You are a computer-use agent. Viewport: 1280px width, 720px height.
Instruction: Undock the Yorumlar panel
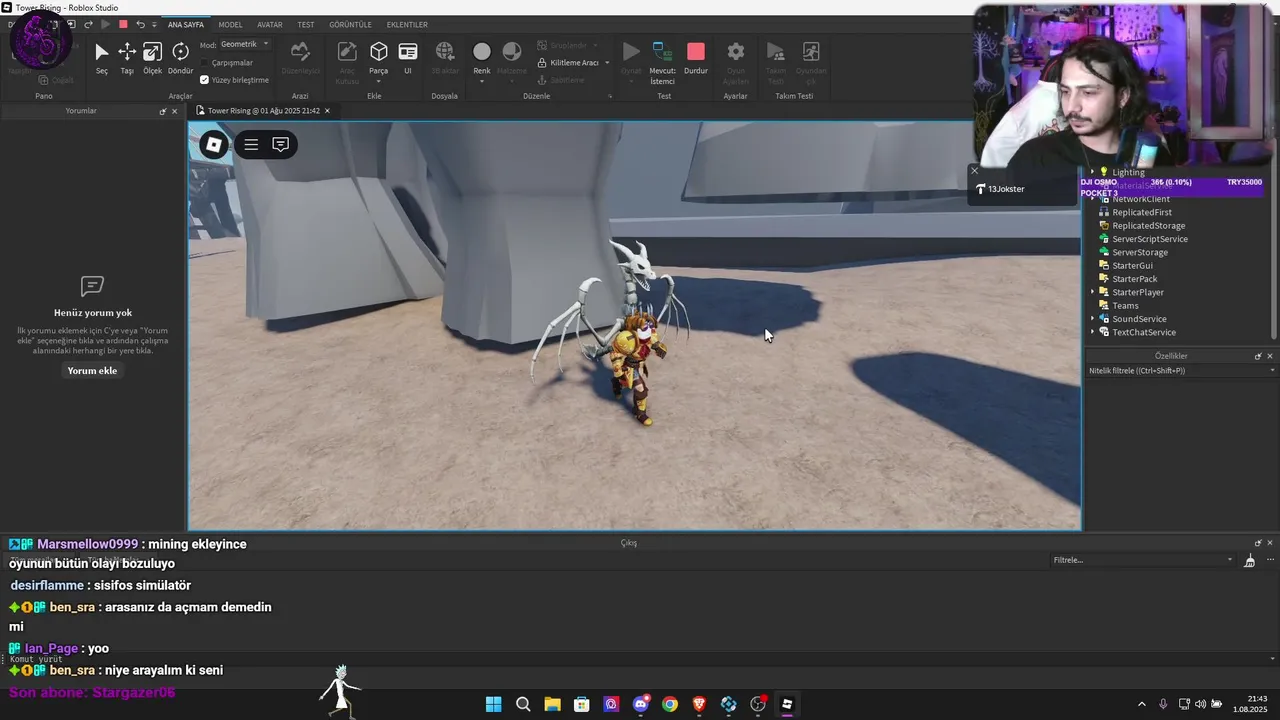pos(163,111)
